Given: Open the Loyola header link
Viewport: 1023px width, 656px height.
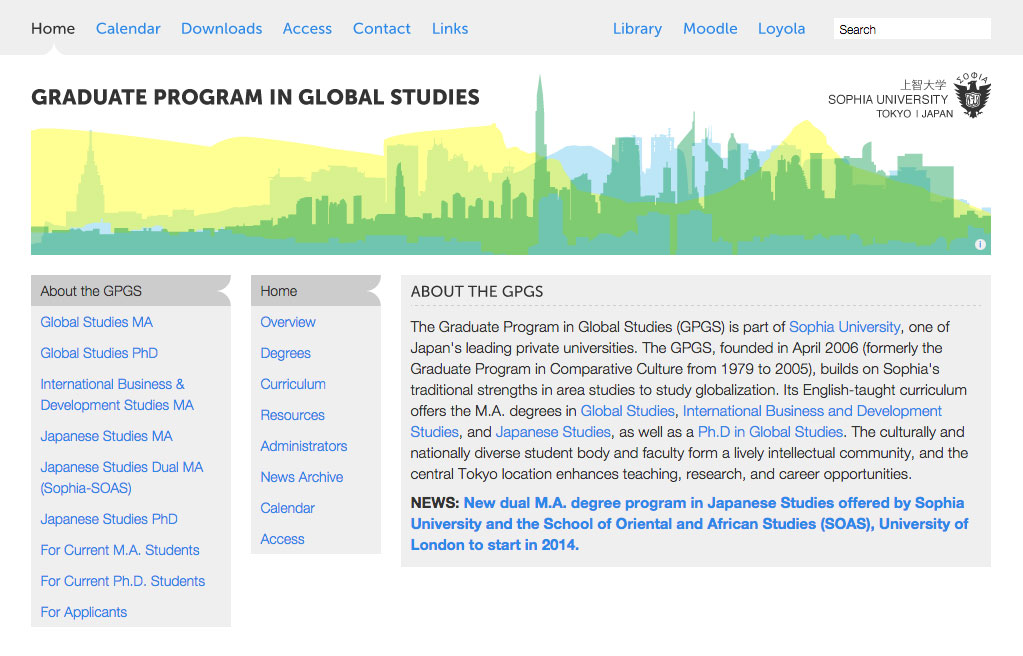Looking at the screenshot, I should point(782,29).
